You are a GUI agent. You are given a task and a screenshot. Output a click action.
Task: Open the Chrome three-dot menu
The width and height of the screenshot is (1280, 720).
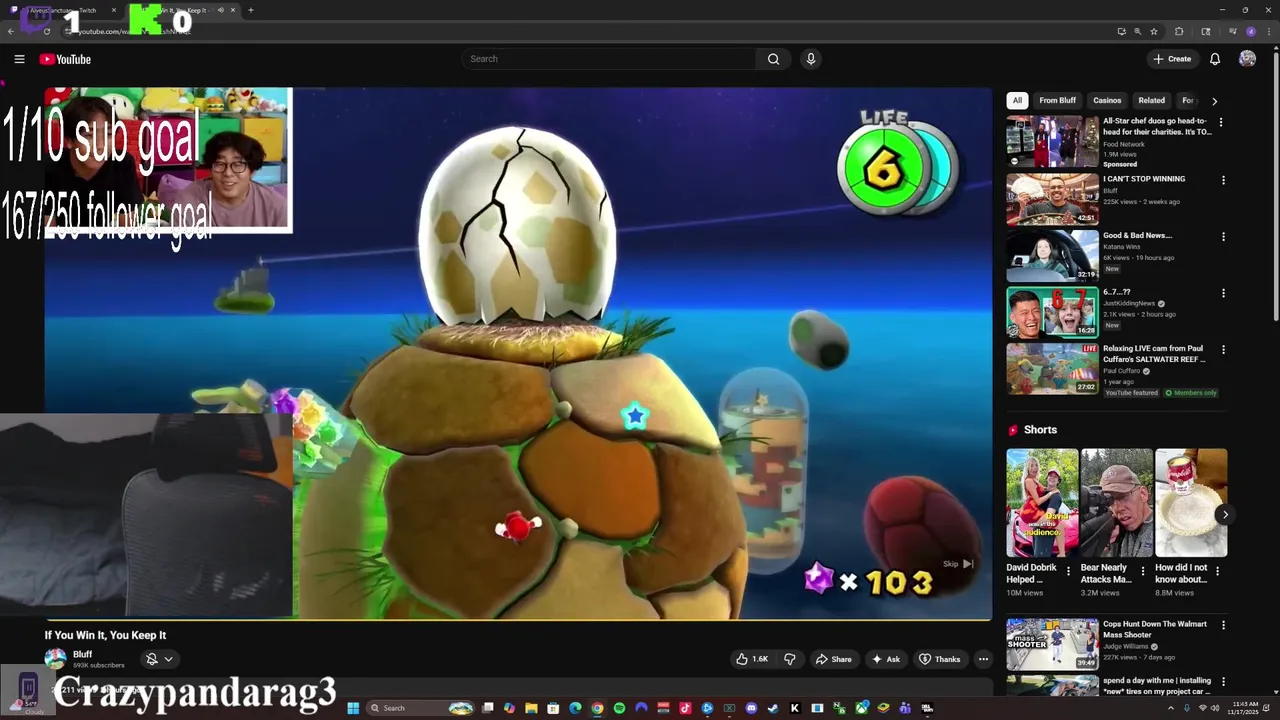click(1269, 32)
